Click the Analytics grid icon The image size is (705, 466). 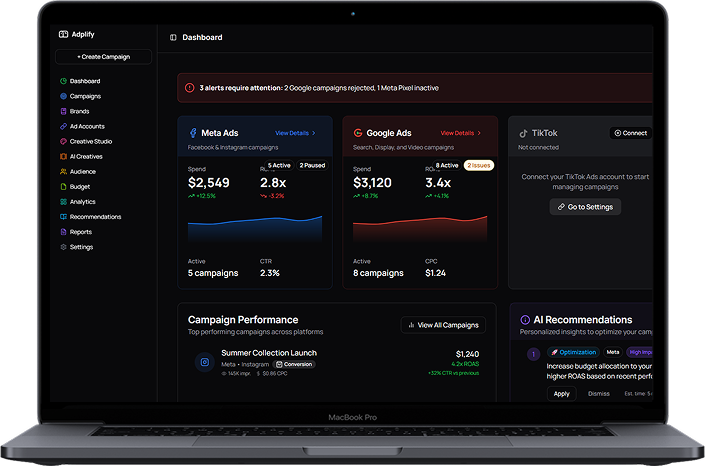pyautogui.click(x=63, y=202)
